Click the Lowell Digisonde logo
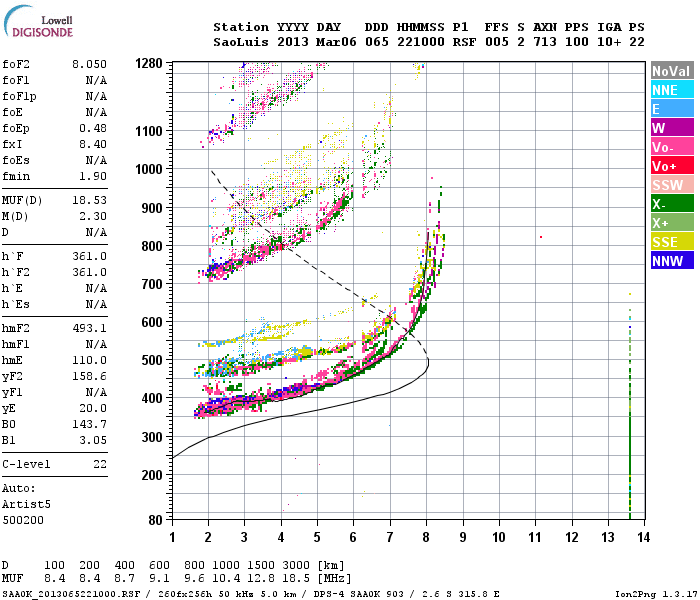This screenshot has width=700, height=600. coord(38,21)
